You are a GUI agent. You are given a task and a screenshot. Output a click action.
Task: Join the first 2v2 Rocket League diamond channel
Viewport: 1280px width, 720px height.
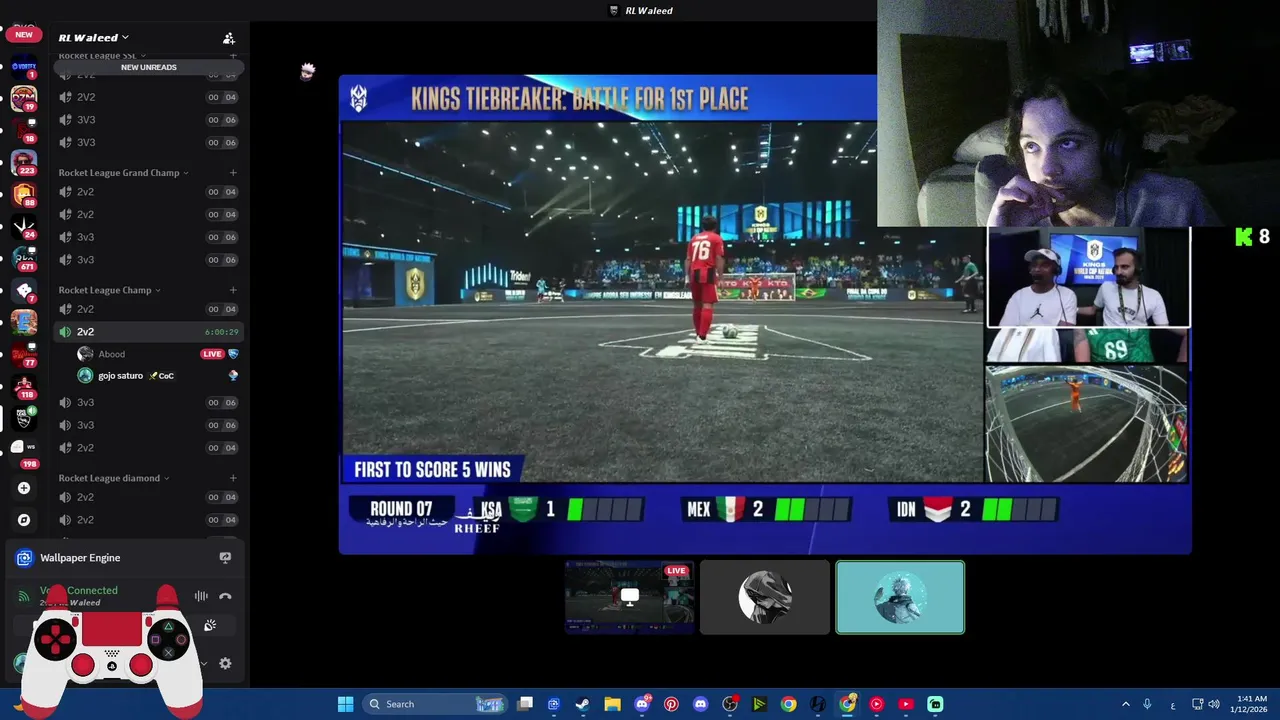(x=148, y=497)
